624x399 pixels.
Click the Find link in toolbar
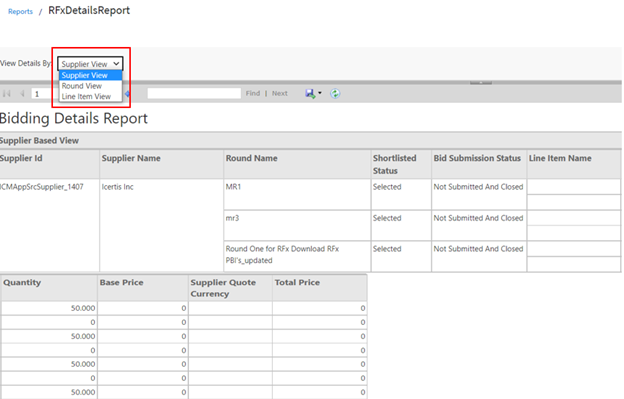pyautogui.click(x=253, y=93)
